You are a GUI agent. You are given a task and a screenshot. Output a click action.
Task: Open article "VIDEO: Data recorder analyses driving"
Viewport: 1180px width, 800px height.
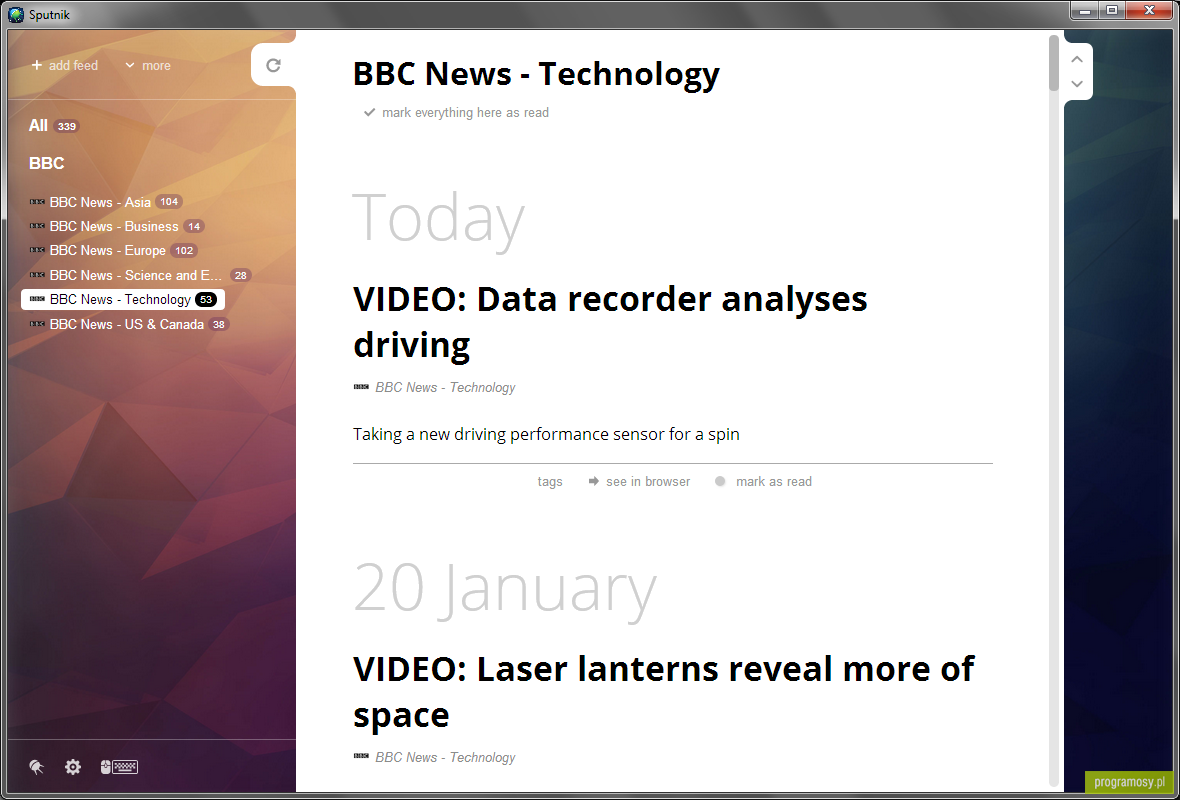tap(610, 322)
